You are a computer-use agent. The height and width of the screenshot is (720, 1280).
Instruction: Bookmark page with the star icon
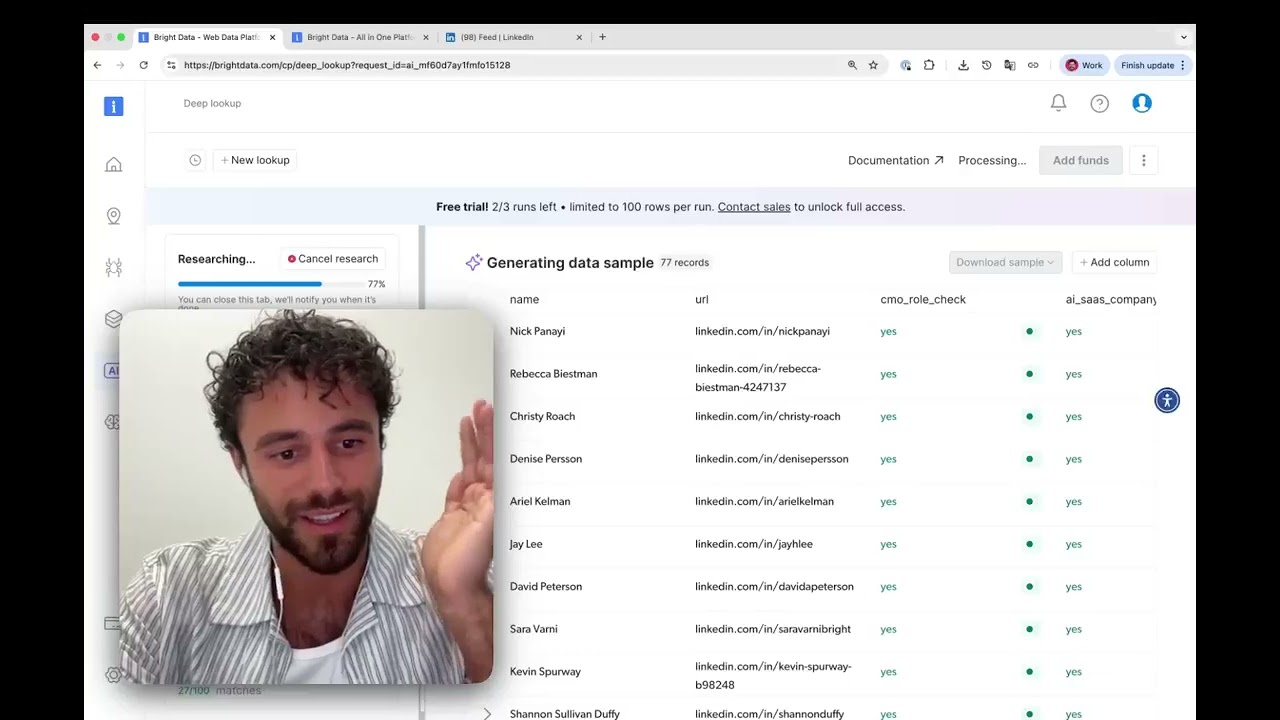pyautogui.click(x=873, y=65)
